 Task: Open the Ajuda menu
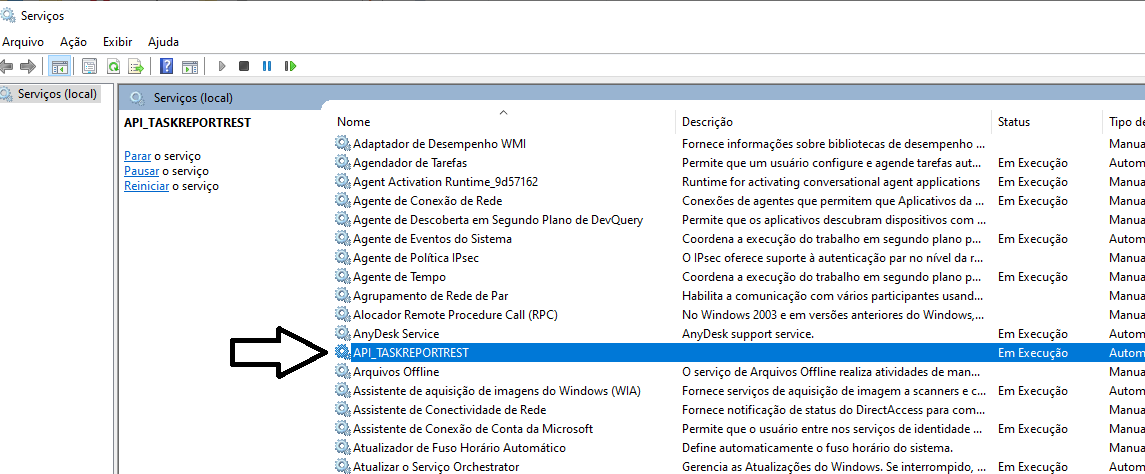(164, 42)
